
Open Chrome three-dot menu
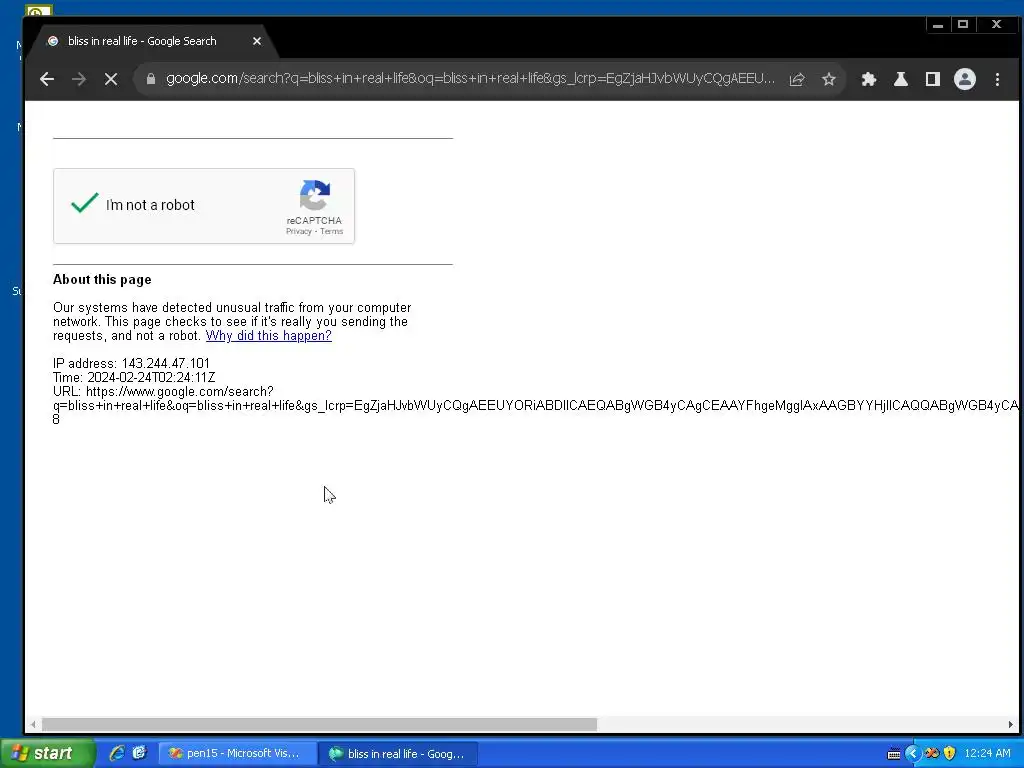point(997,80)
